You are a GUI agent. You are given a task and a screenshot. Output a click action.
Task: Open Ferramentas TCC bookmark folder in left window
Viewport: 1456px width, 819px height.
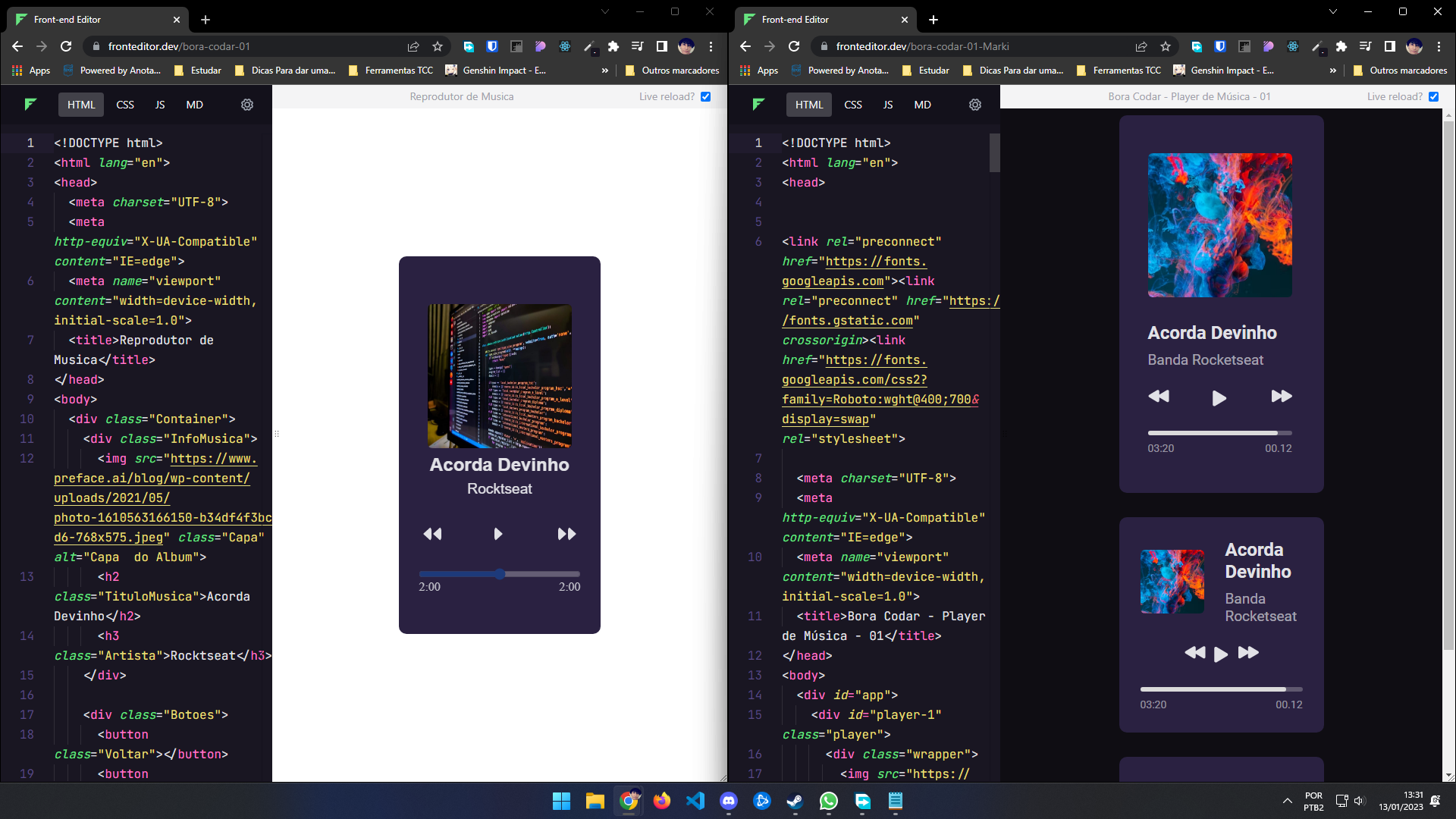point(391,71)
